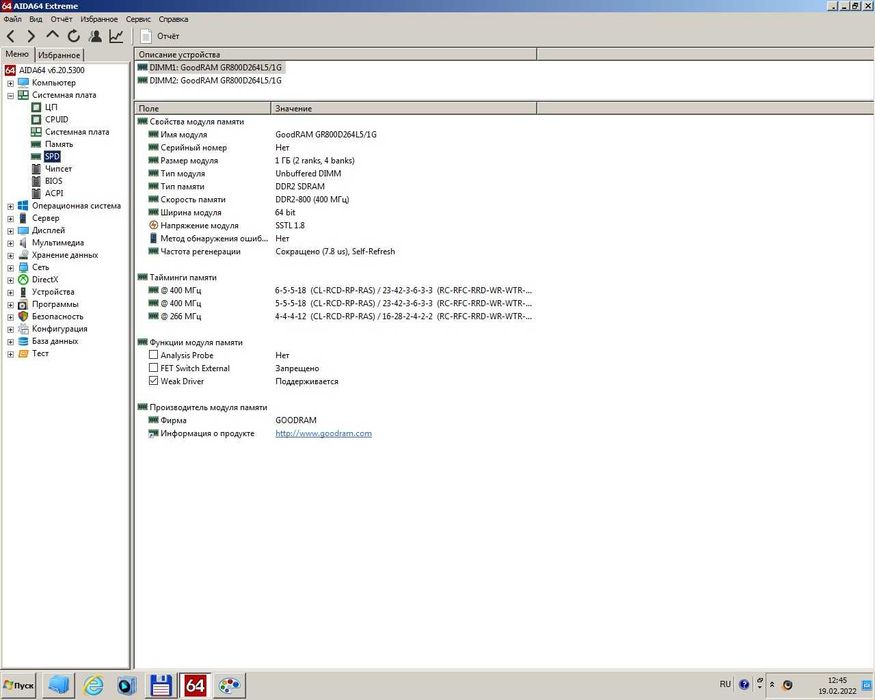Toggle the Analysis Probe checkbox
Viewport: 875px width, 700px height.
[153, 355]
